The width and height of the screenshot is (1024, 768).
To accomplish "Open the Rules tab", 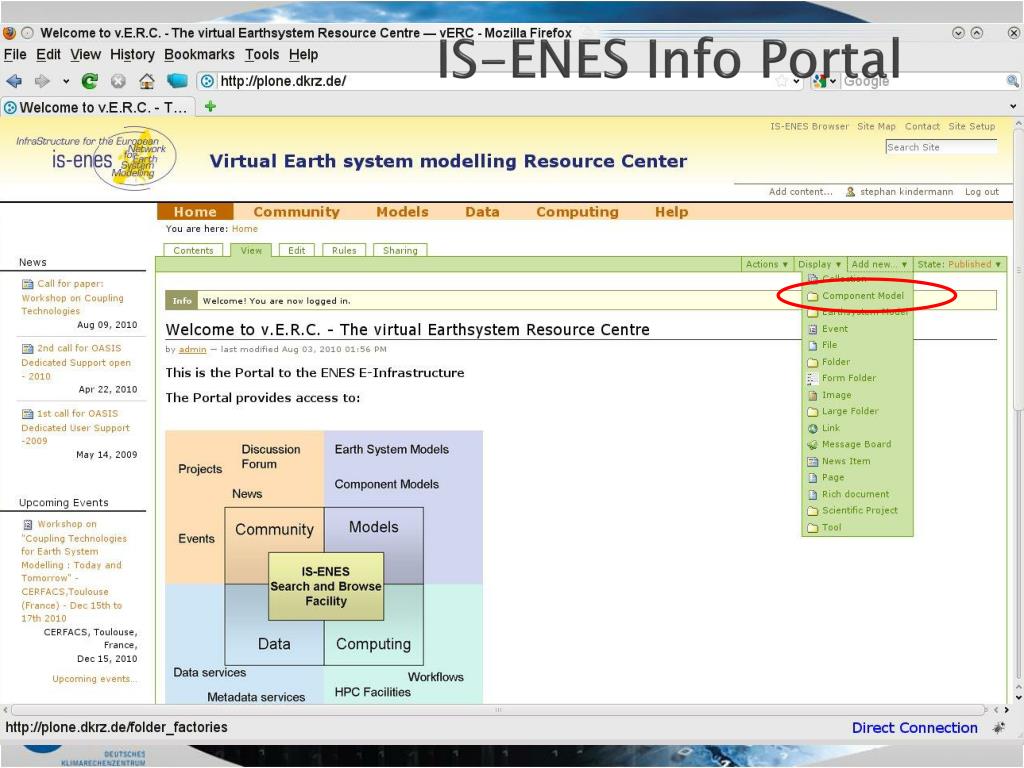I will tap(344, 251).
